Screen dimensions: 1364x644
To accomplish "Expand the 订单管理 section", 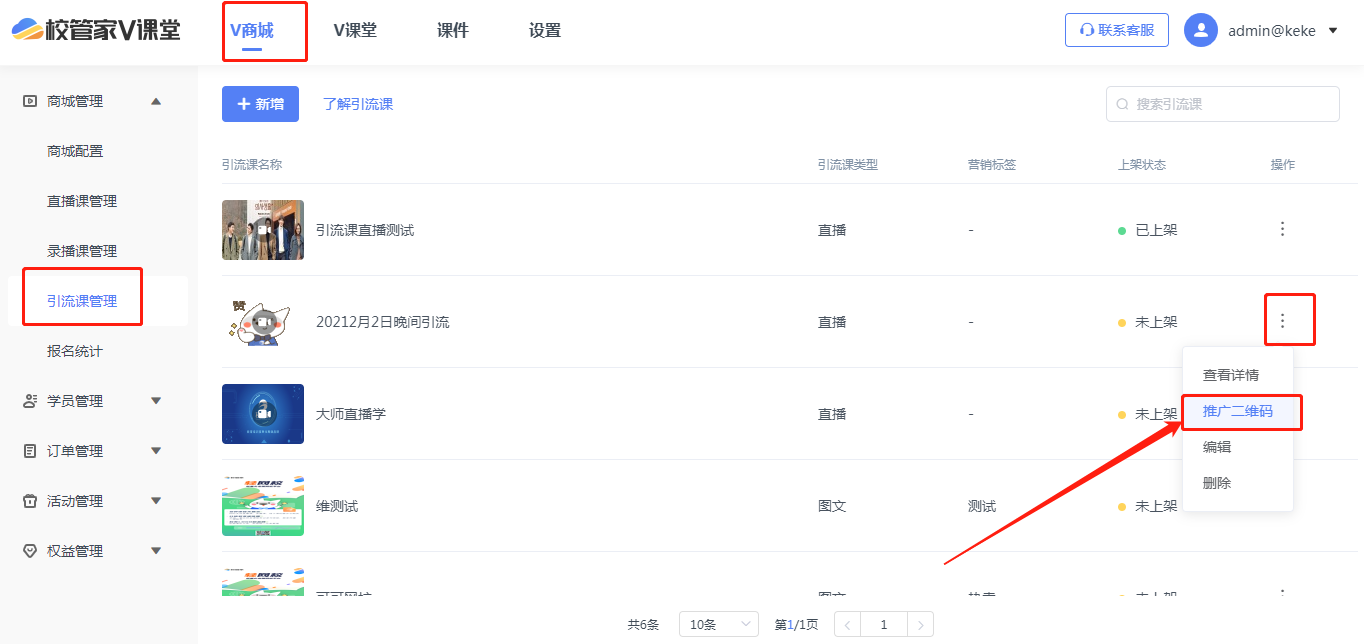I will tap(156, 451).
